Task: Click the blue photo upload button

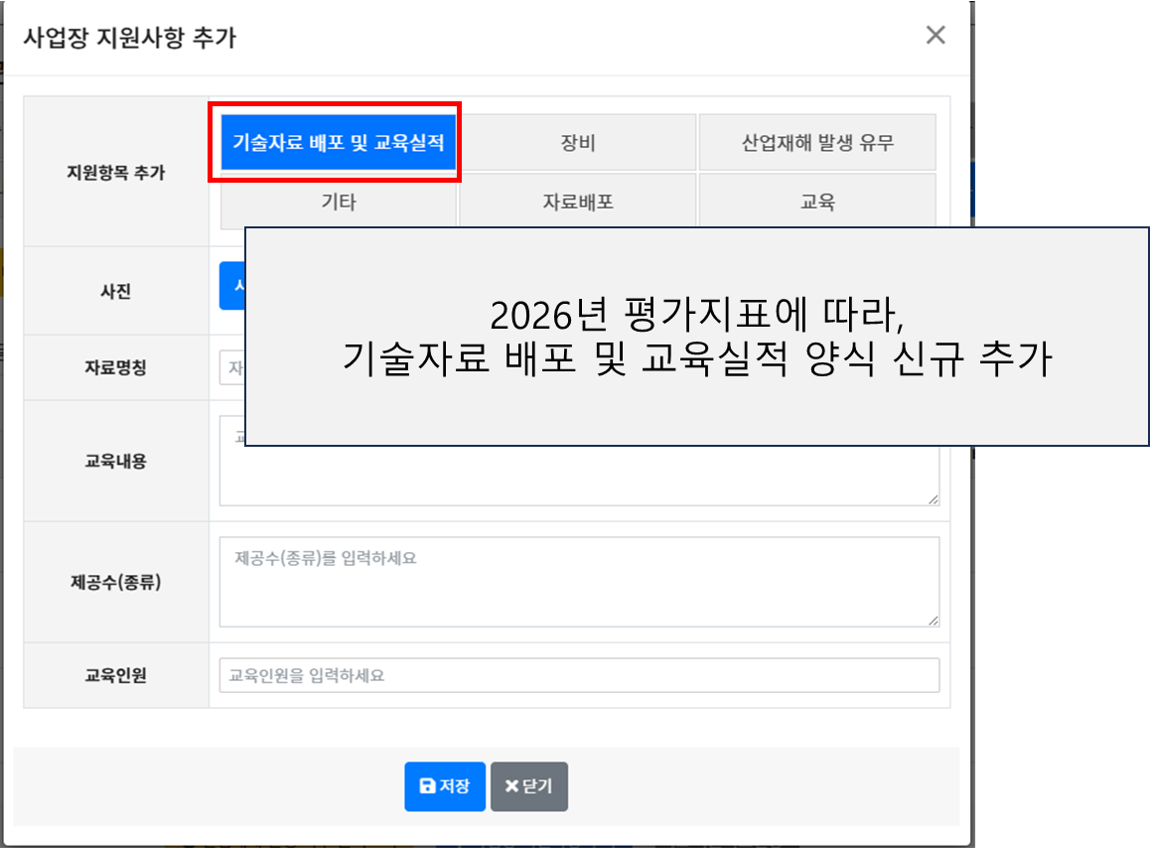Action: tap(232, 285)
